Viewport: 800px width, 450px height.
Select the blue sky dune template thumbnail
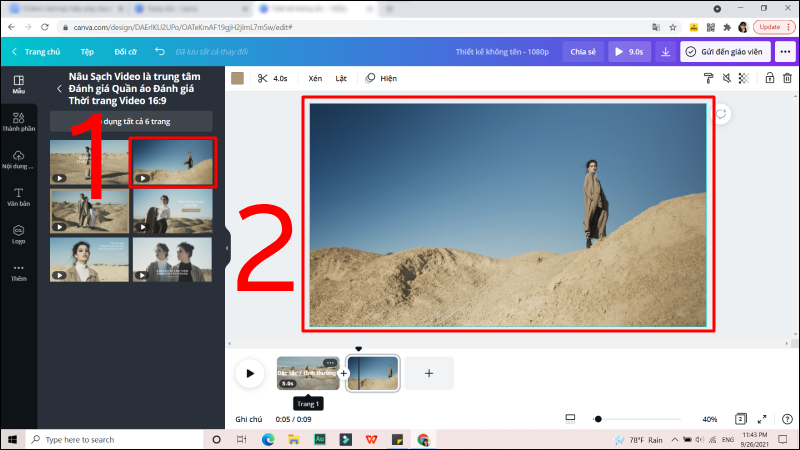172,162
